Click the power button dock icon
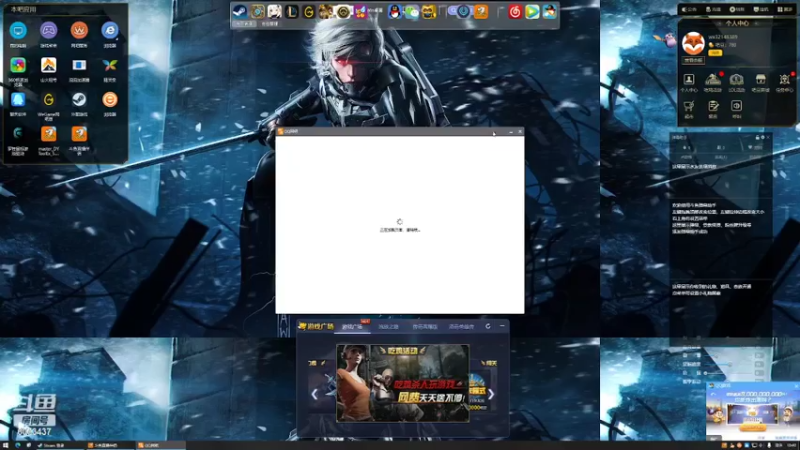Viewport: 800px width, 450px height. [463, 11]
